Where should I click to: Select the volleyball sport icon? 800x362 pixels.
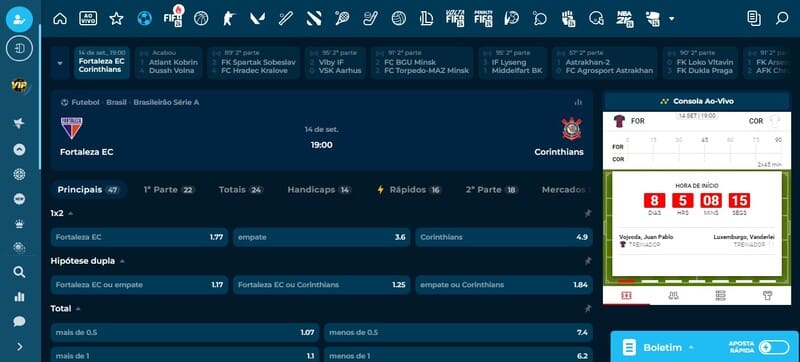tap(398, 19)
